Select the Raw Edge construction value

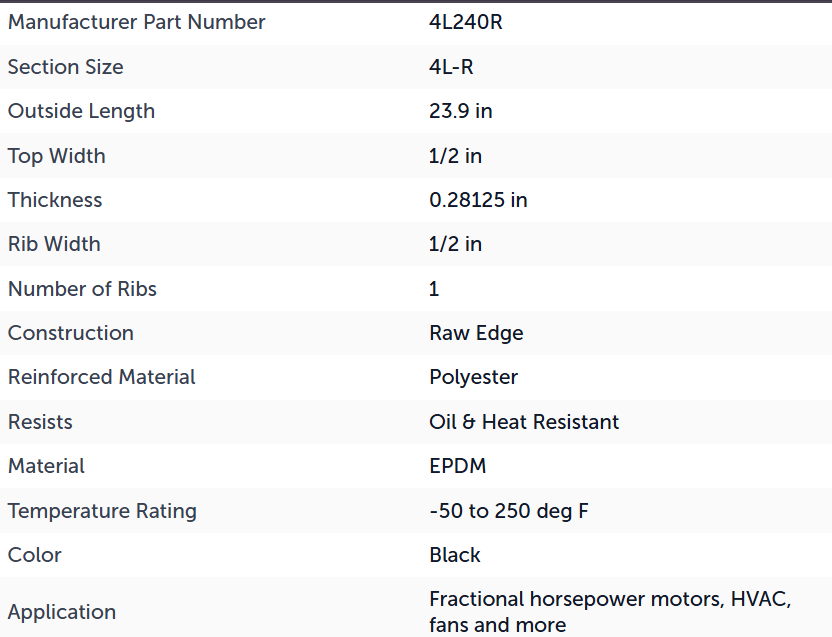click(x=476, y=333)
